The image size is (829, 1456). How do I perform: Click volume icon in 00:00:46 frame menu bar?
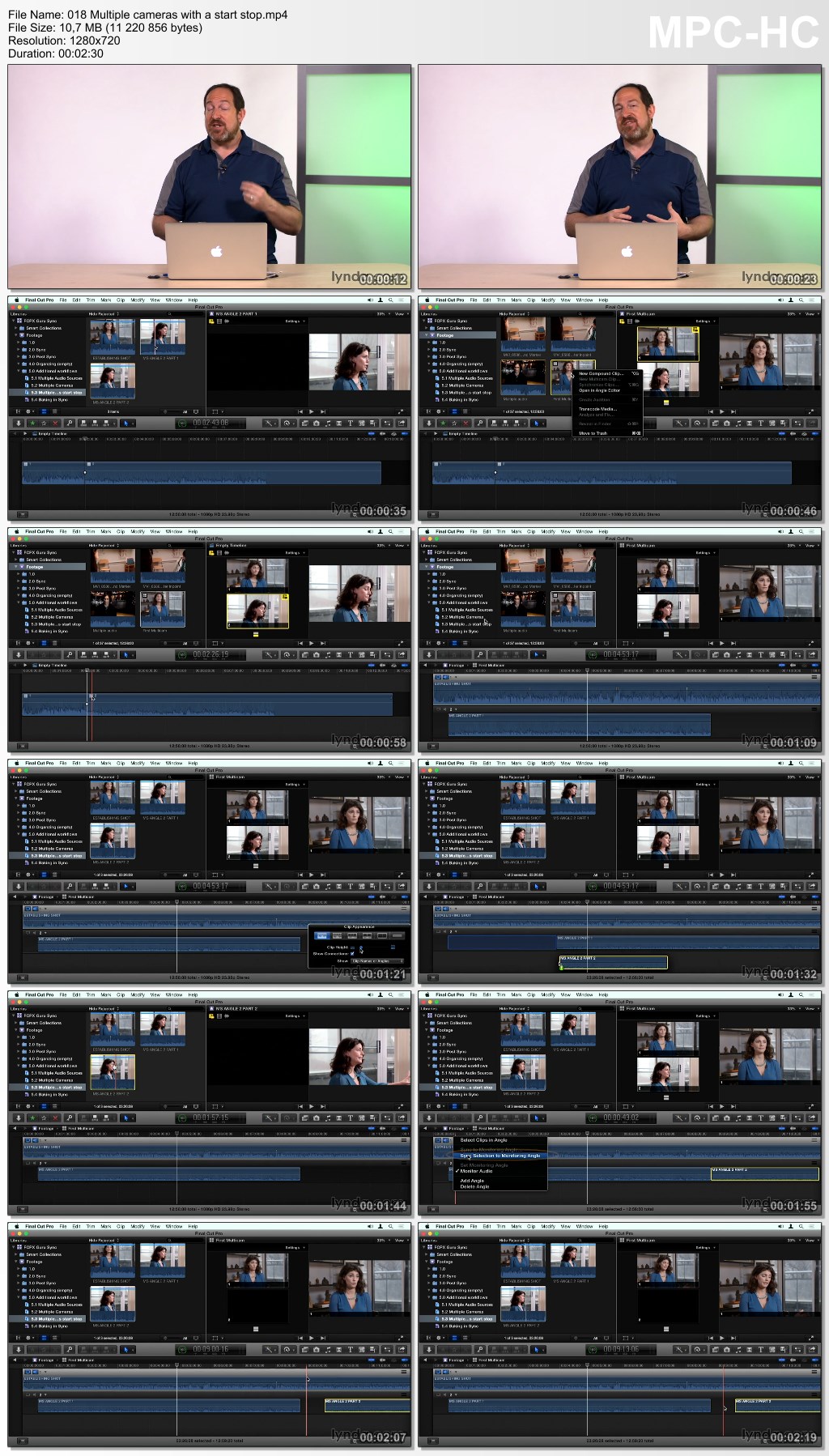[x=780, y=300]
